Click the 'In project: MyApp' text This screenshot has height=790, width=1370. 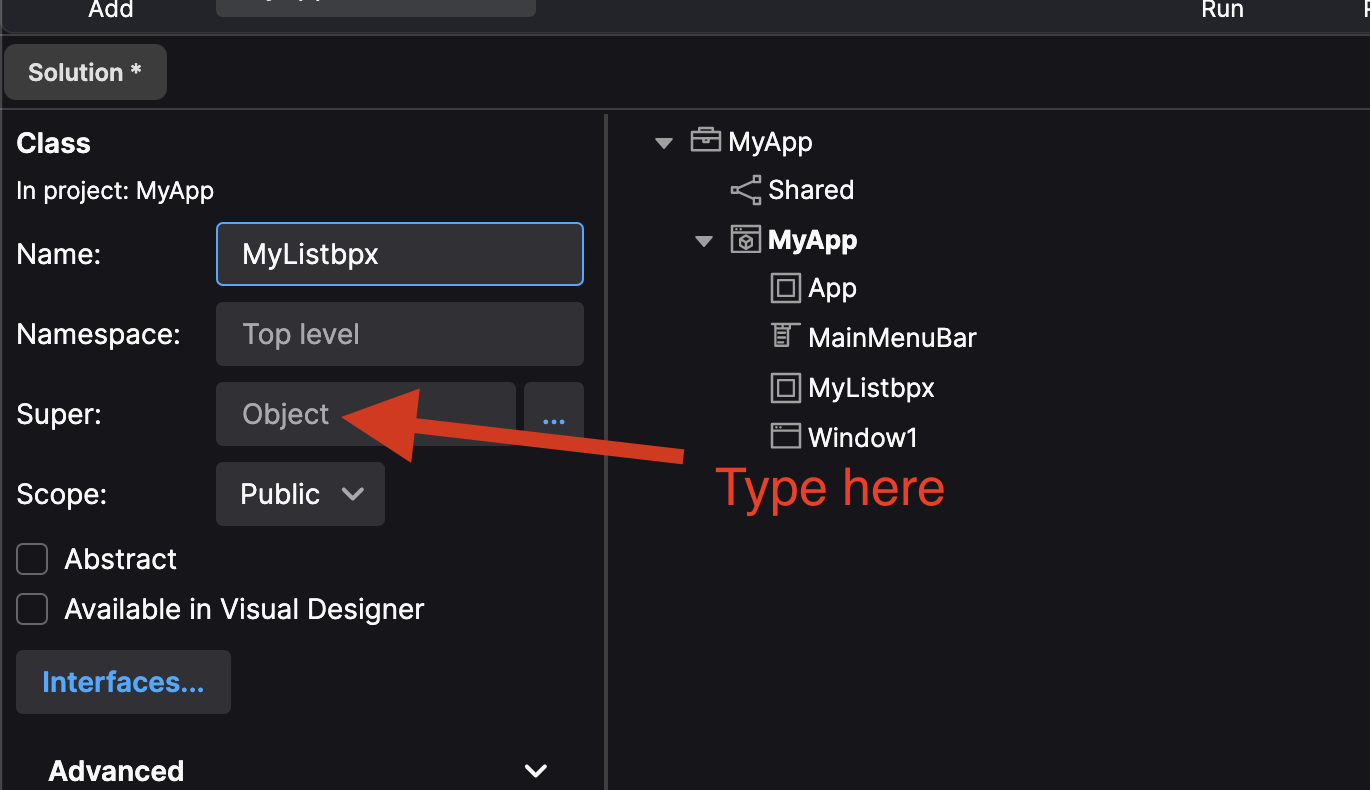point(115,190)
